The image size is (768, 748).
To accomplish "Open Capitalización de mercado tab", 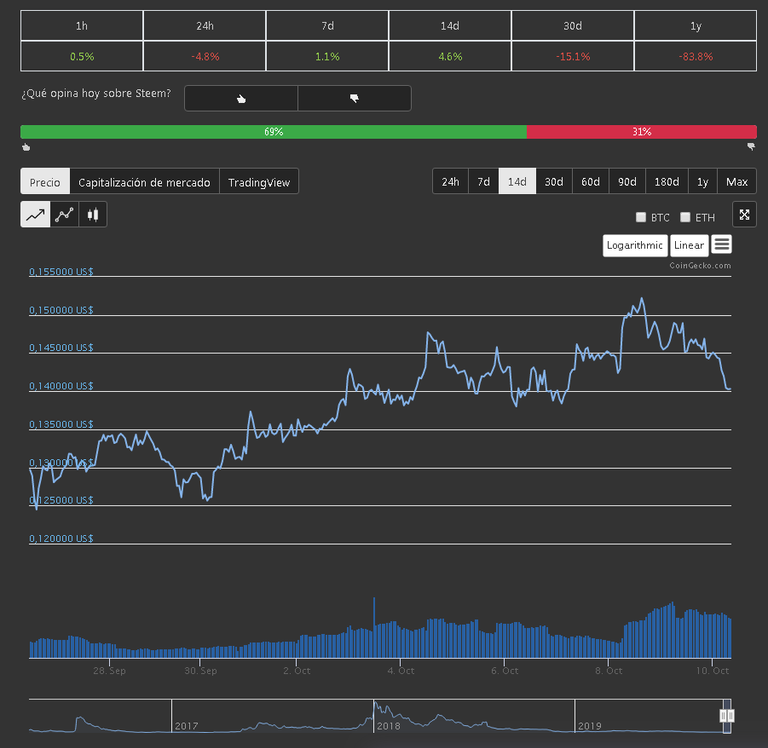I will pos(144,181).
